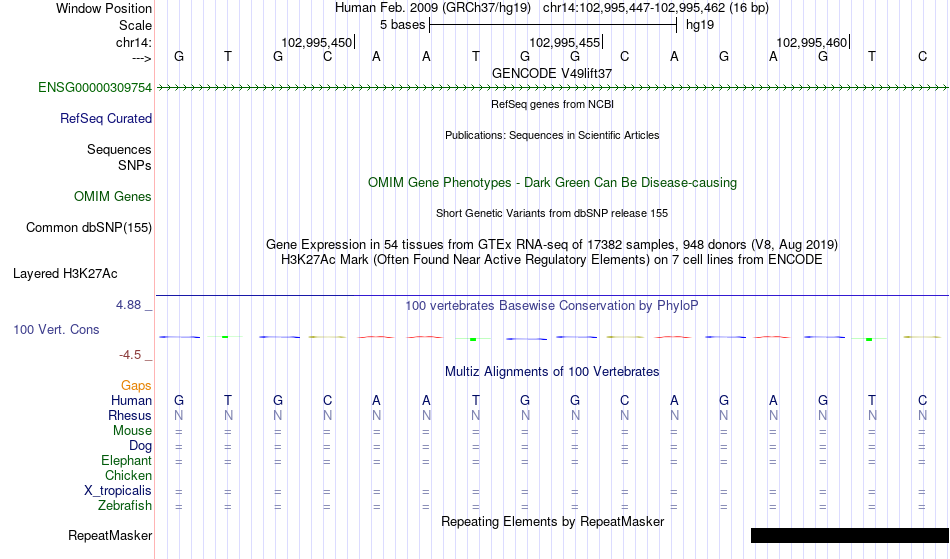The image size is (950, 559).
Task: Click the 102,995,460 coordinate marker
Action: pyautogui.click(x=813, y=42)
